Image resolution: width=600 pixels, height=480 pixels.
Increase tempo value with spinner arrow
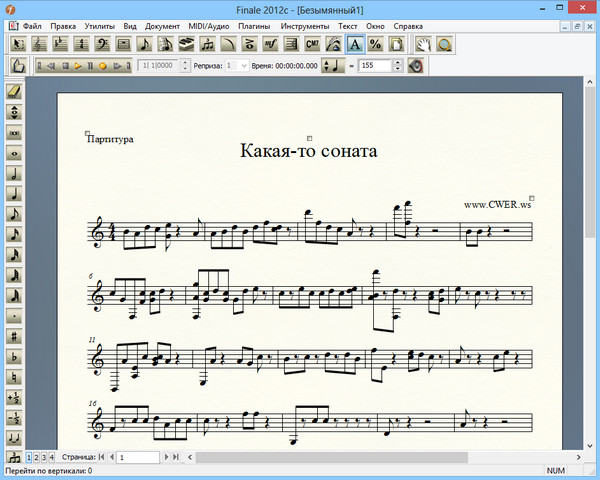point(397,62)
